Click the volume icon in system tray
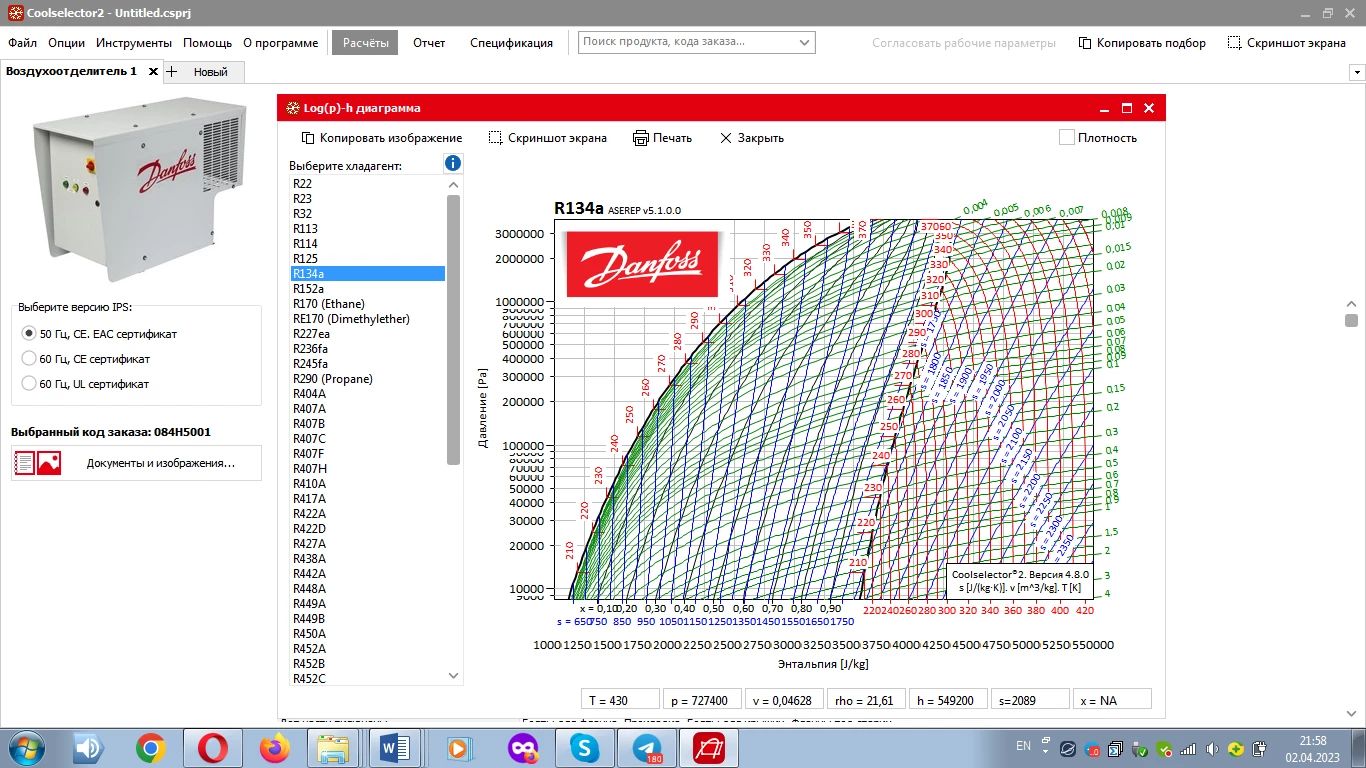This screenshot has height=768, width=1366. point(1212,748)
